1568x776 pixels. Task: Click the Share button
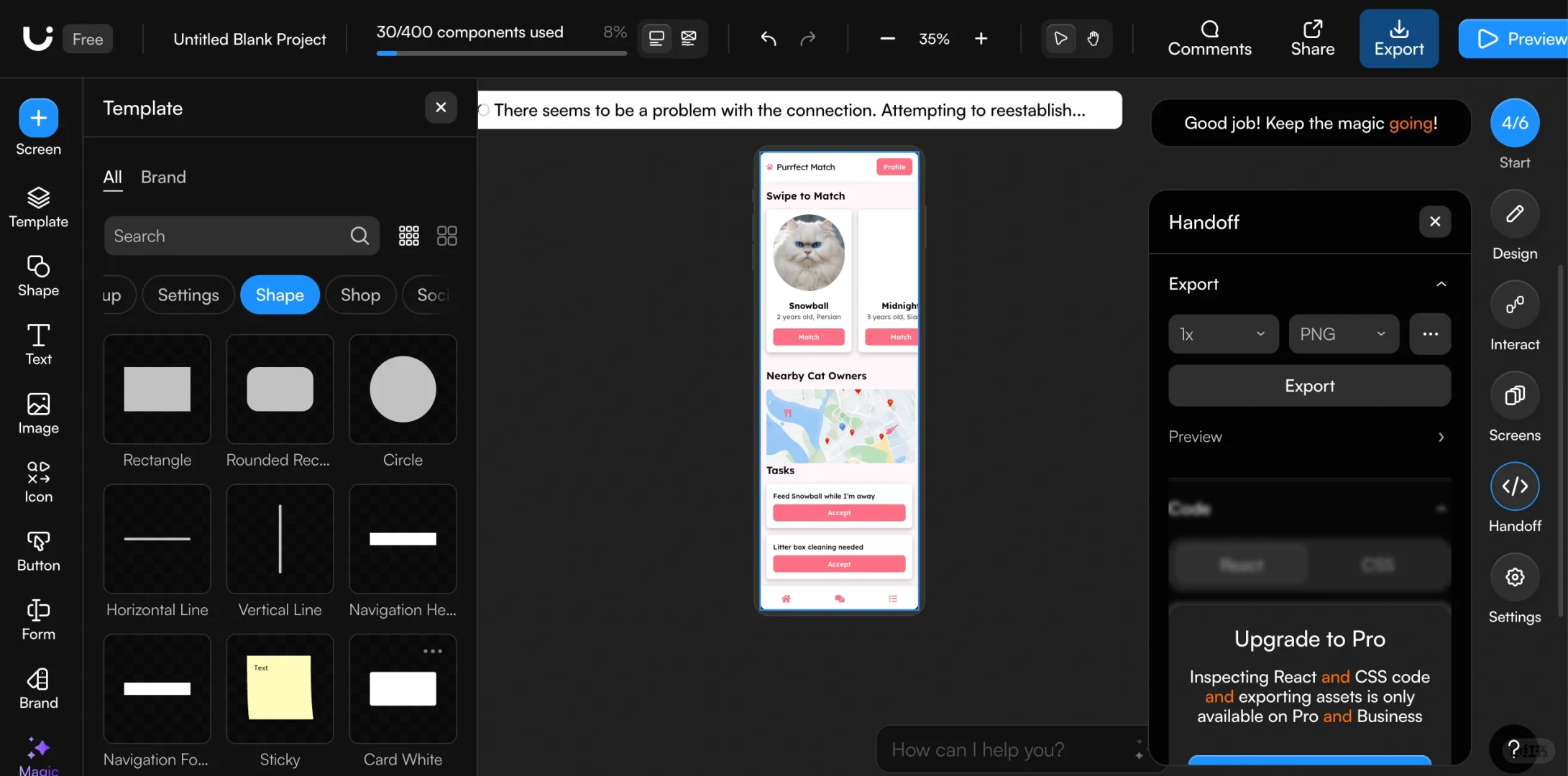1312,38
